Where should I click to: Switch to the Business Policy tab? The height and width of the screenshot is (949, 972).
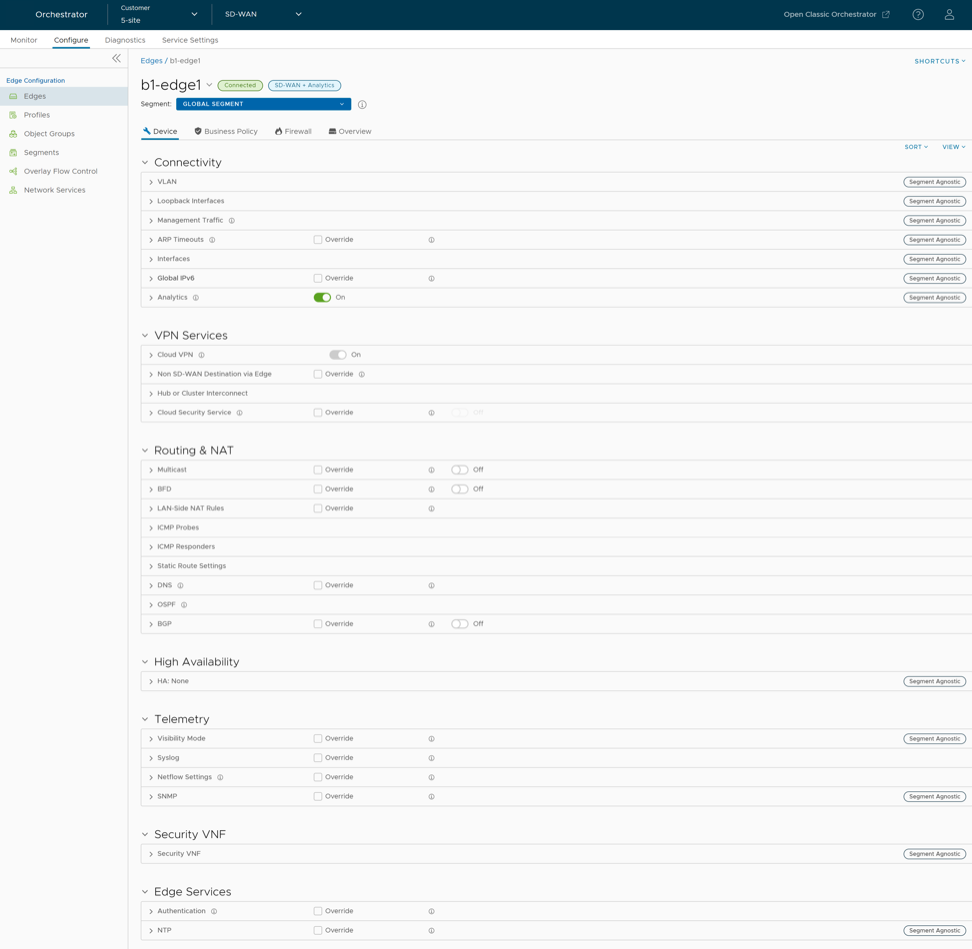coord(226,131)
